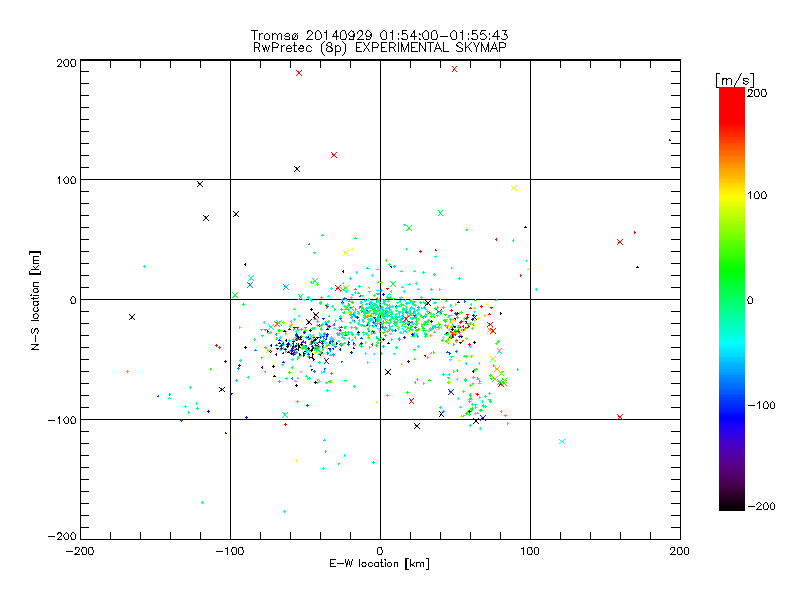Click the "N-S location [km]" axis label

[x=35, y=300]
